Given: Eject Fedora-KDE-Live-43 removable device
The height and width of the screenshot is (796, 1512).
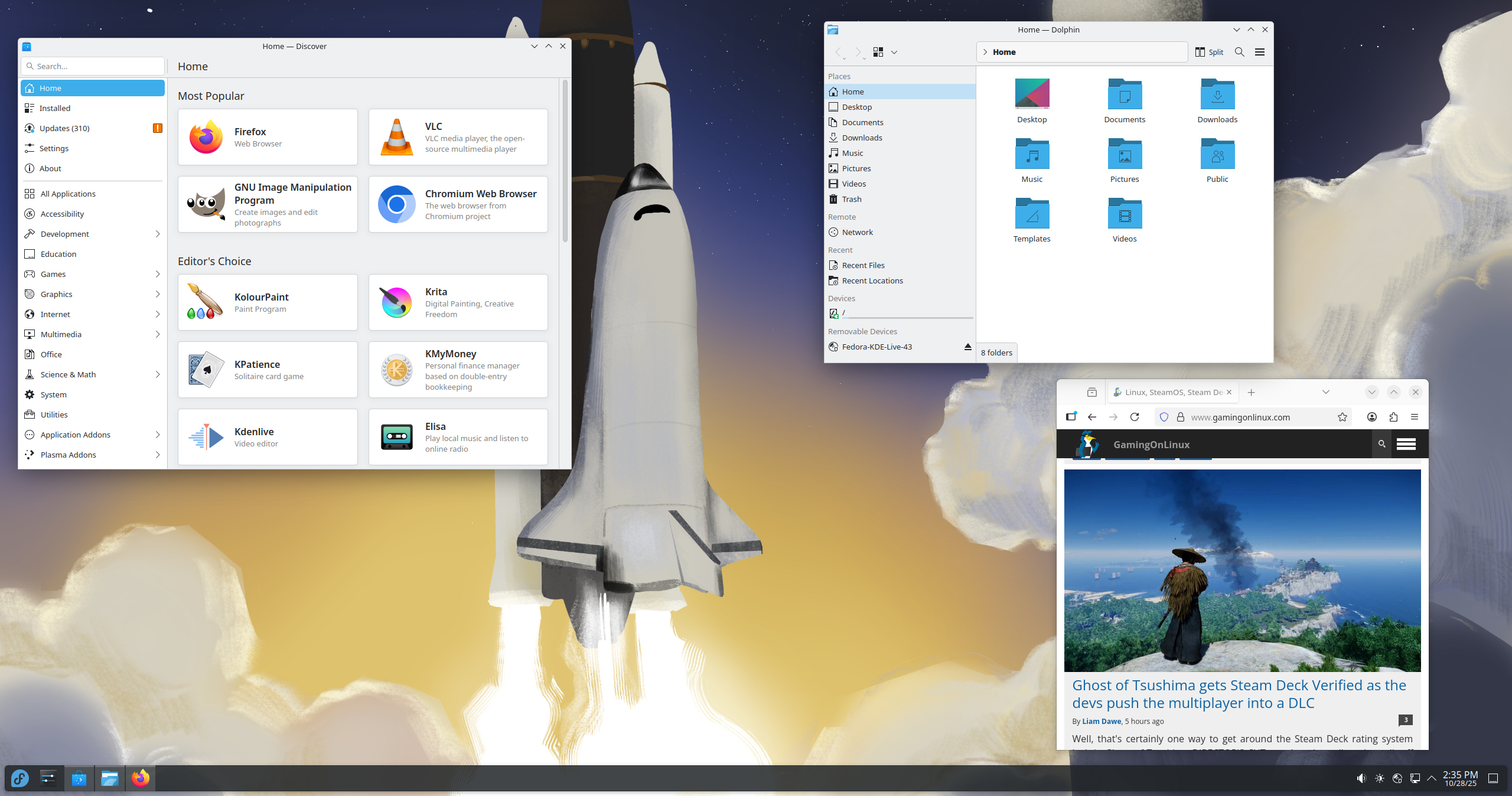Looking at the screenshot, I should [967, 347].
